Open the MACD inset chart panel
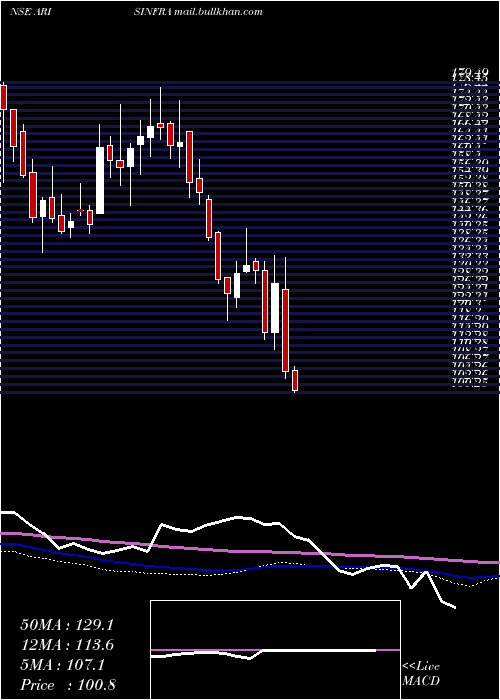This screenshot has width=500, height=700. tap(275, 650)
